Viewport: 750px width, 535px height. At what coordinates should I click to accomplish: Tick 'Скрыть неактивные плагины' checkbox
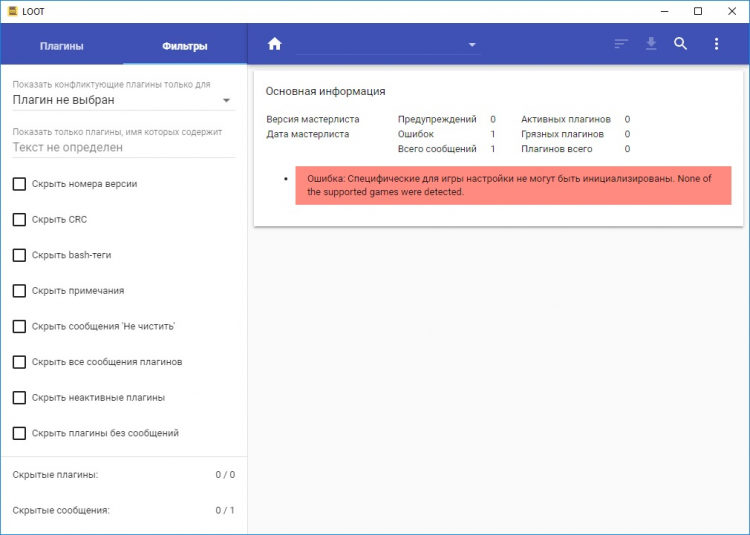(x=19, y=397)
